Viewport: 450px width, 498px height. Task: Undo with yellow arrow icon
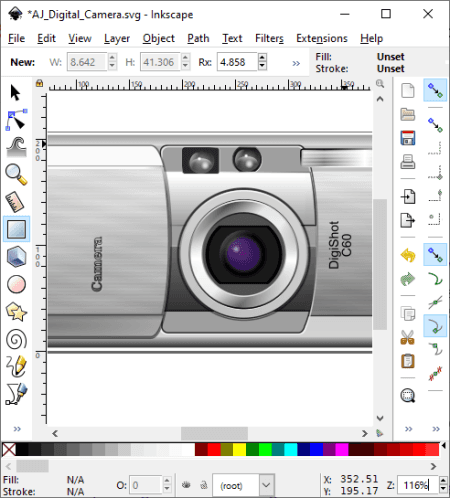[408, 255]
